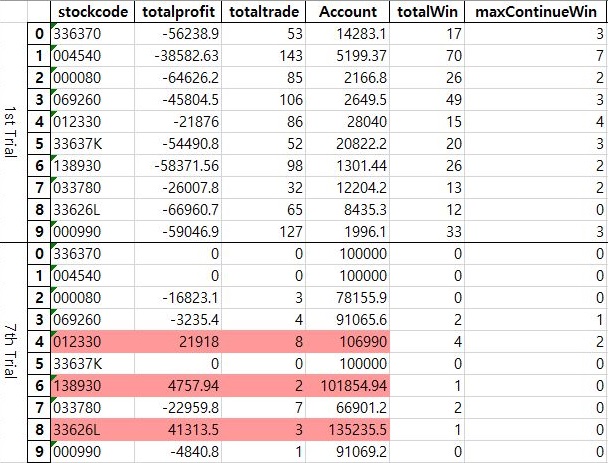608x463 pixels.
Task: Select totalprofit cell -22959.8
Action: [178, 408]
